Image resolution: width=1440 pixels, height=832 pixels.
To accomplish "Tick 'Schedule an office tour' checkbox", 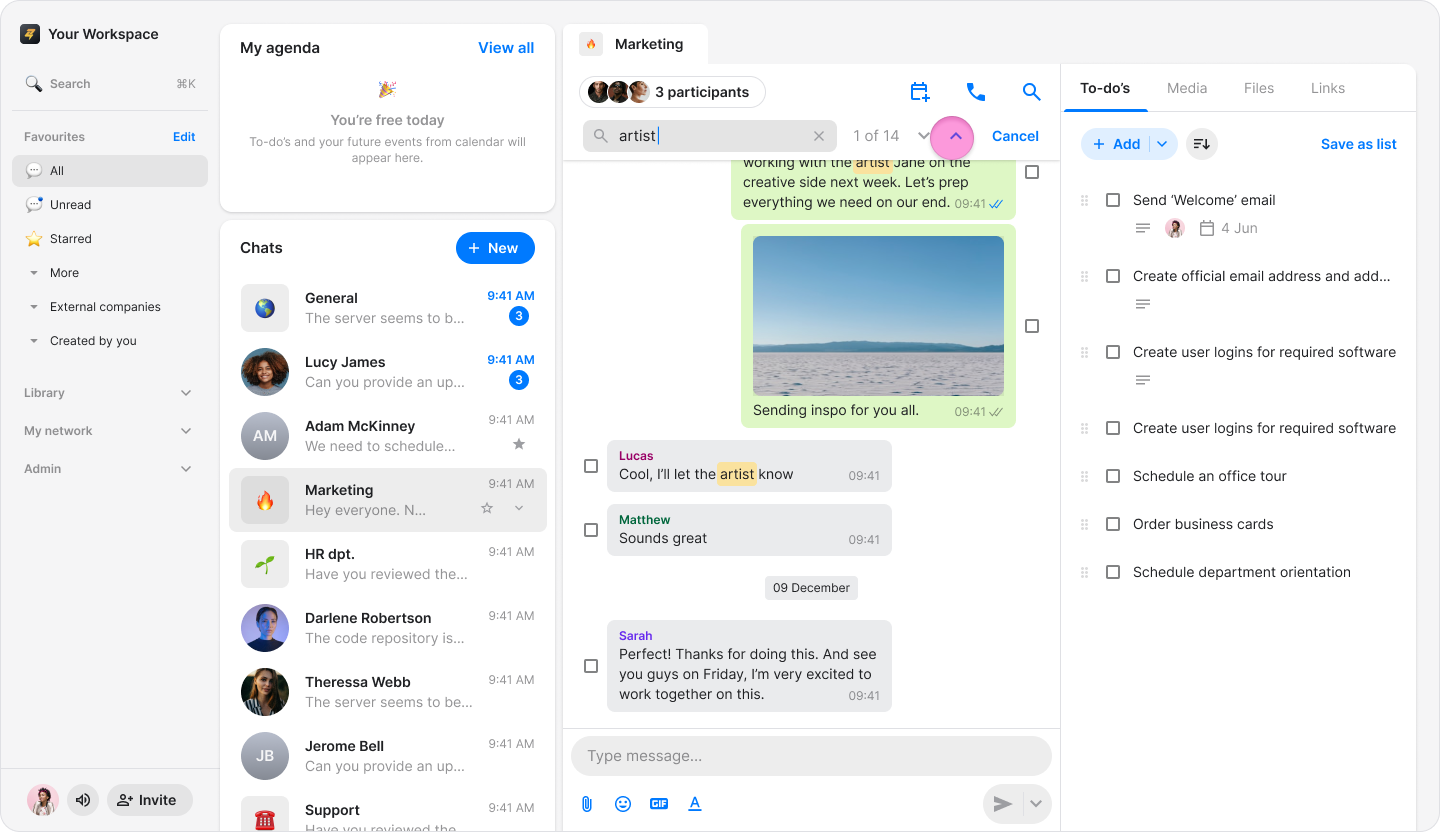I will point(1113,476).
